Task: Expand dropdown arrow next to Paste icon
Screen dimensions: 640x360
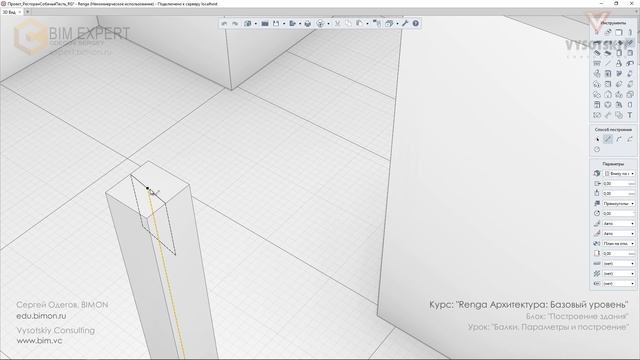Action: (367, 24)
